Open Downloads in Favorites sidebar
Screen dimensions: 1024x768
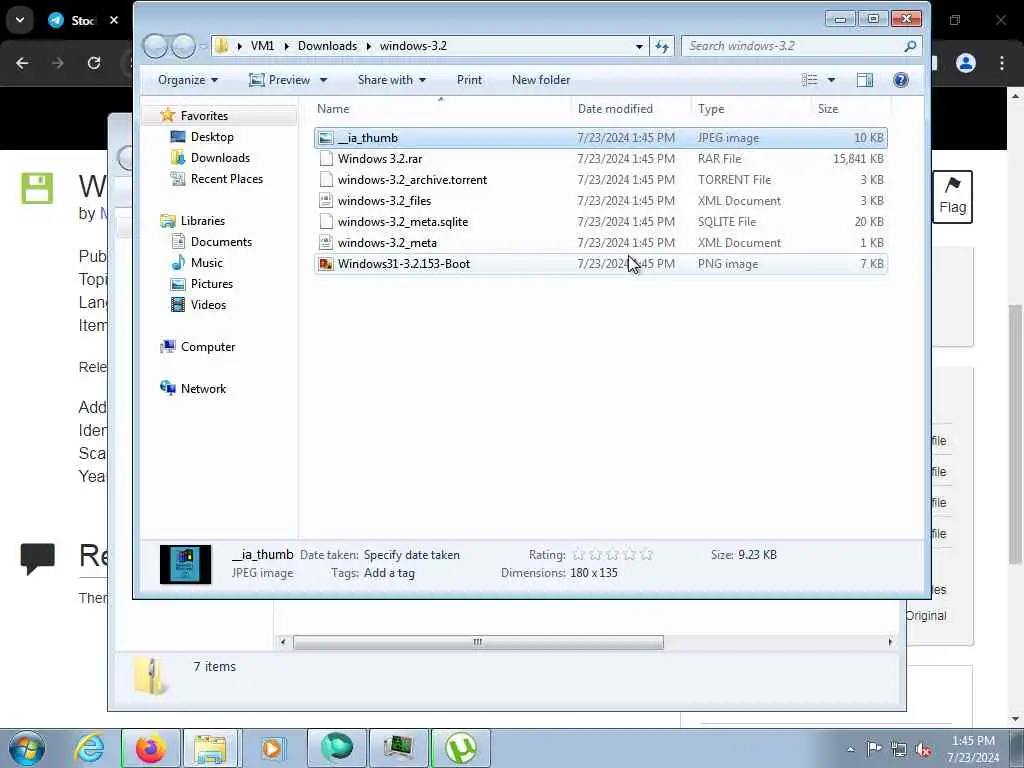tap(220, 157)
